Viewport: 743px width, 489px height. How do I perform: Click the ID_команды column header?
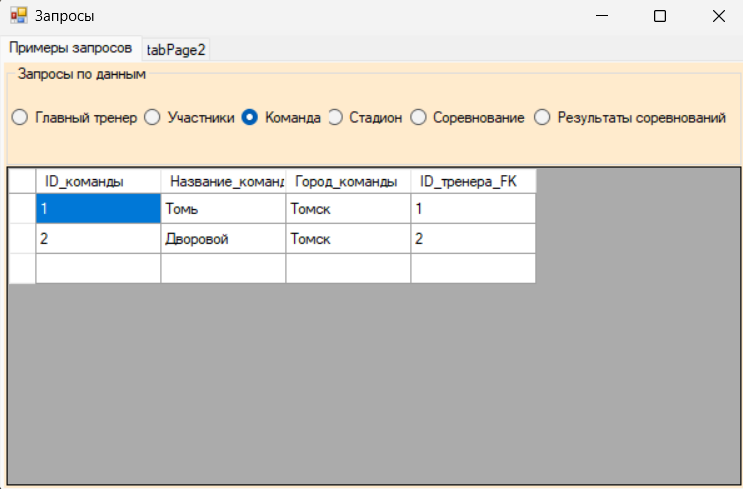point(98,181)
